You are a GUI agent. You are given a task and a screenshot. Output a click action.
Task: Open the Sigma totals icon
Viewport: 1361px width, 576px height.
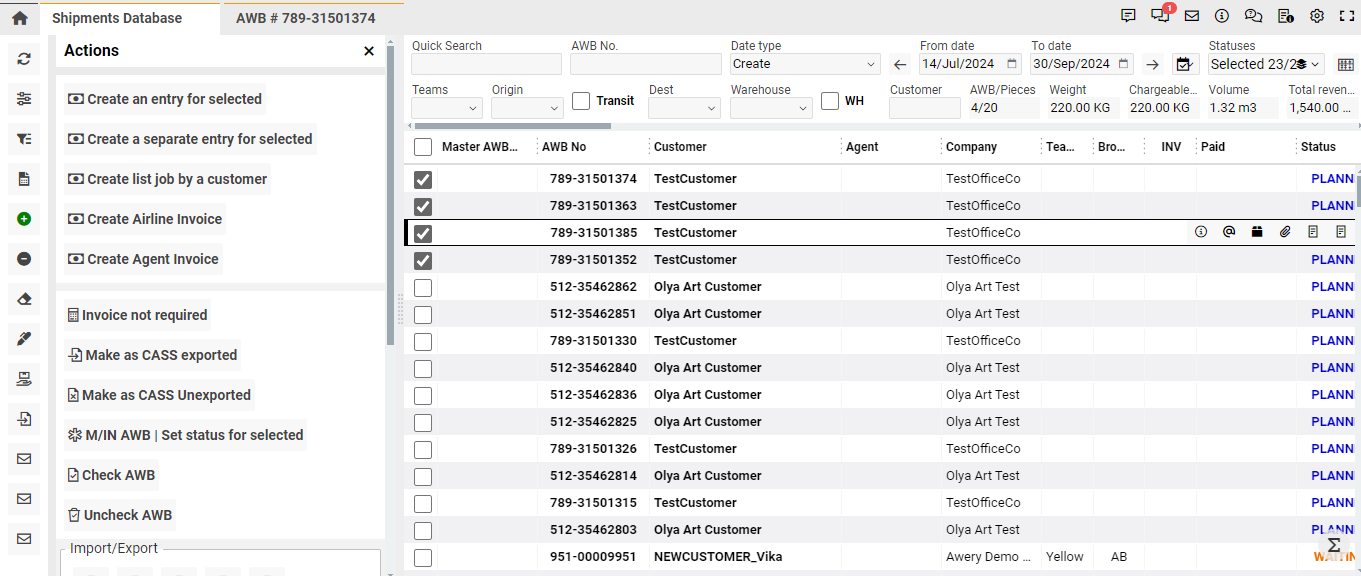pos(1333,545)
